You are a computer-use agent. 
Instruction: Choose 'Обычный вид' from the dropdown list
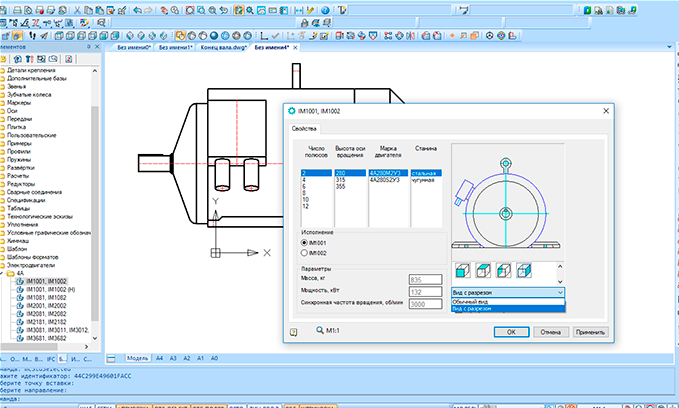coord(508,301)
